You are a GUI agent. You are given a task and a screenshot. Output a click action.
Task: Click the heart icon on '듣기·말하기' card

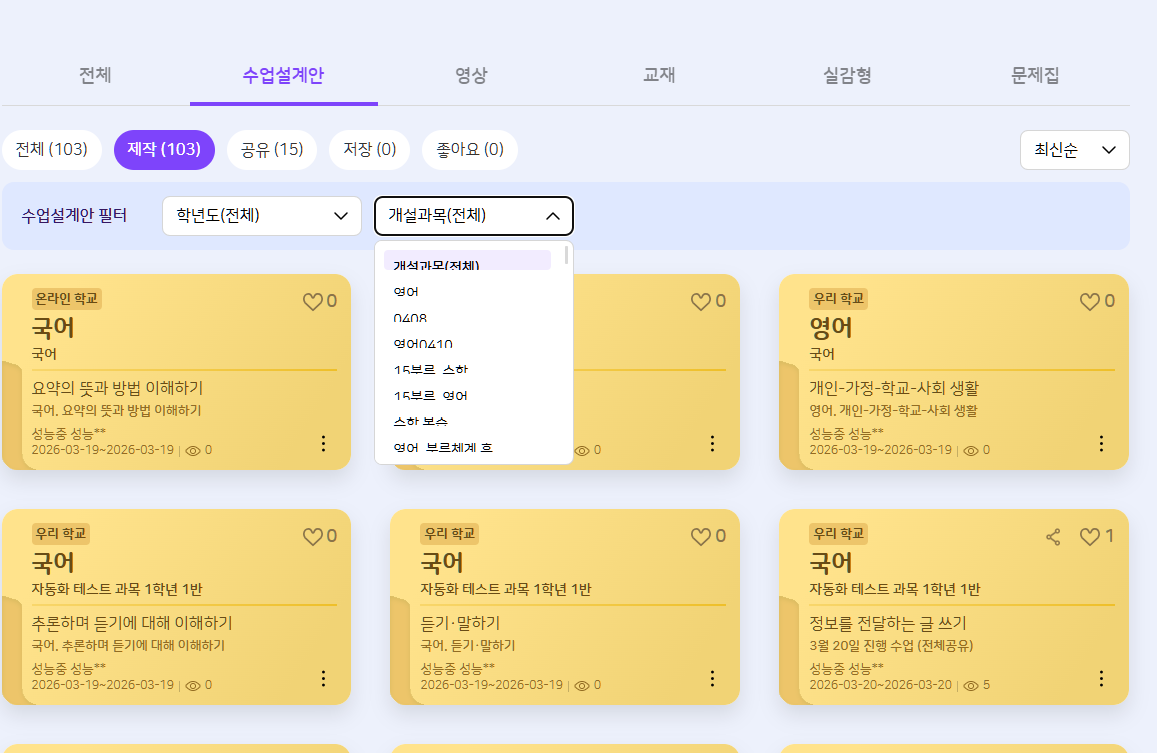point(701,537)
